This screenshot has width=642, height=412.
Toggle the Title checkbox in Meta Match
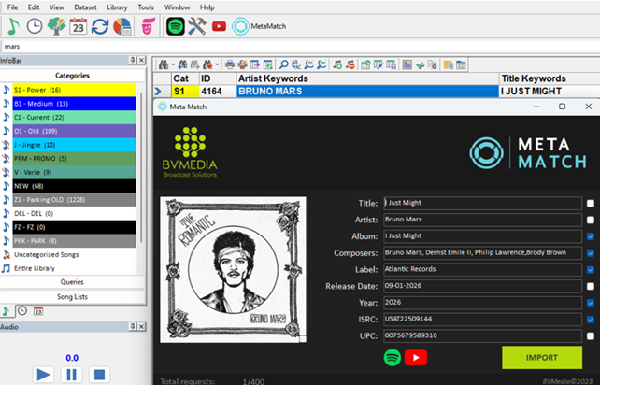pos(590,204)
